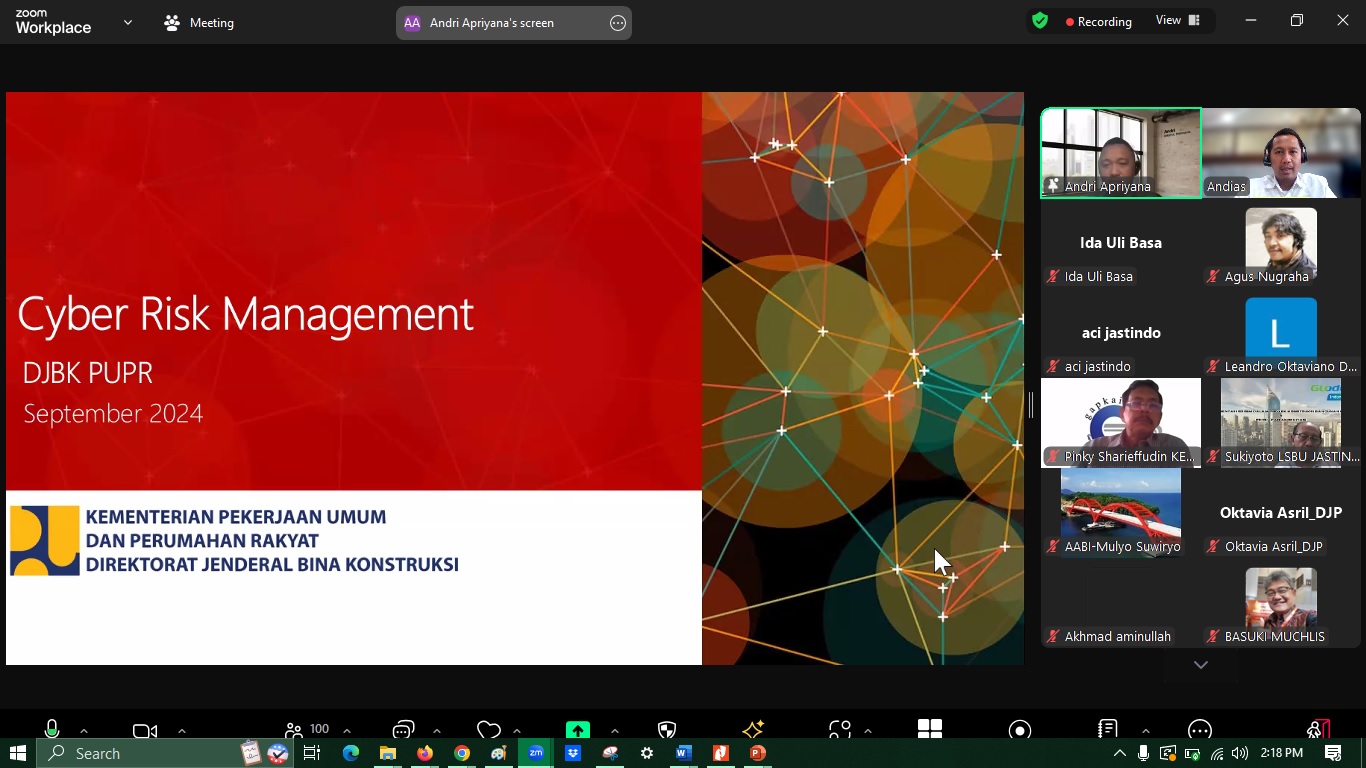
Task: Open Zoom Workplace dropdown chevron
Action: click(x=128, y=22)
